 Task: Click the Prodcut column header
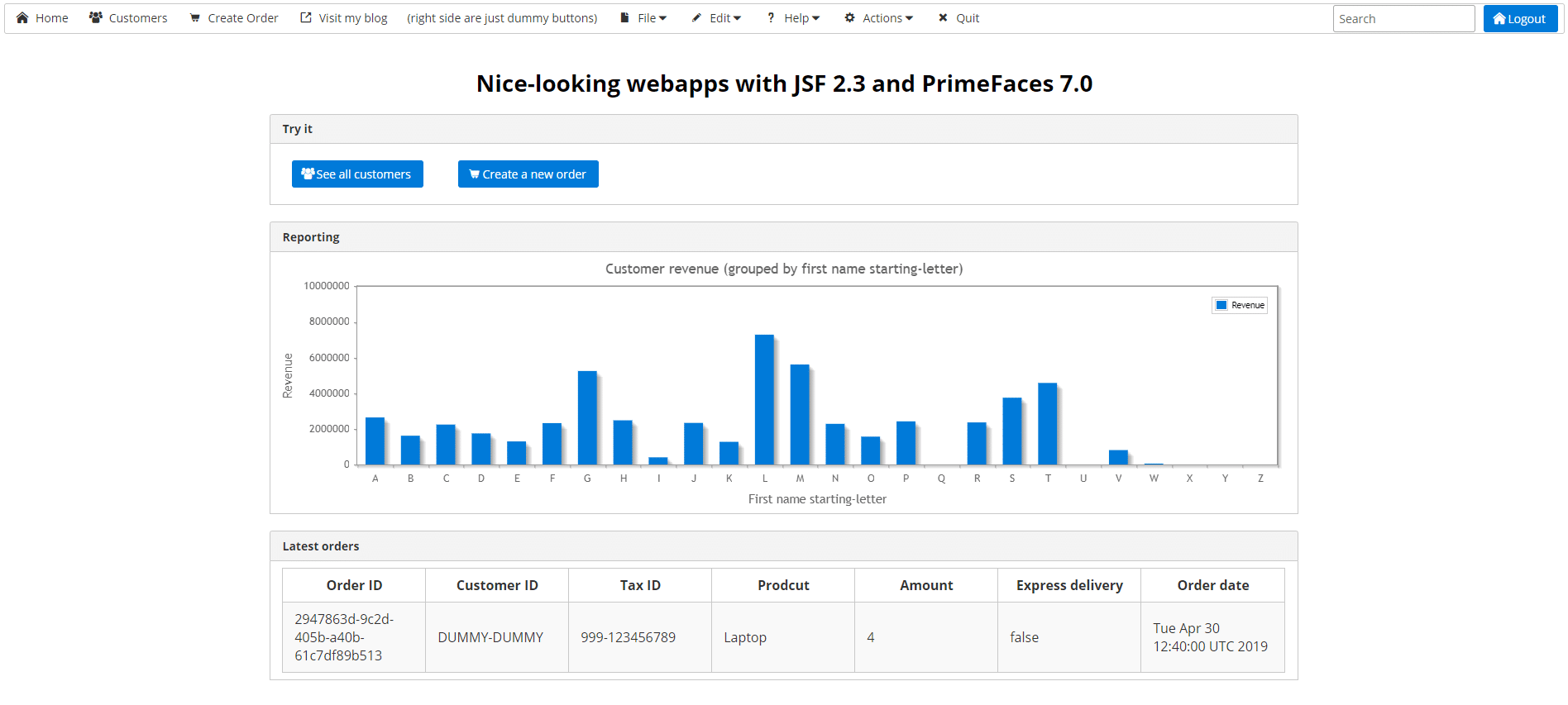click(x=783, y=585)
